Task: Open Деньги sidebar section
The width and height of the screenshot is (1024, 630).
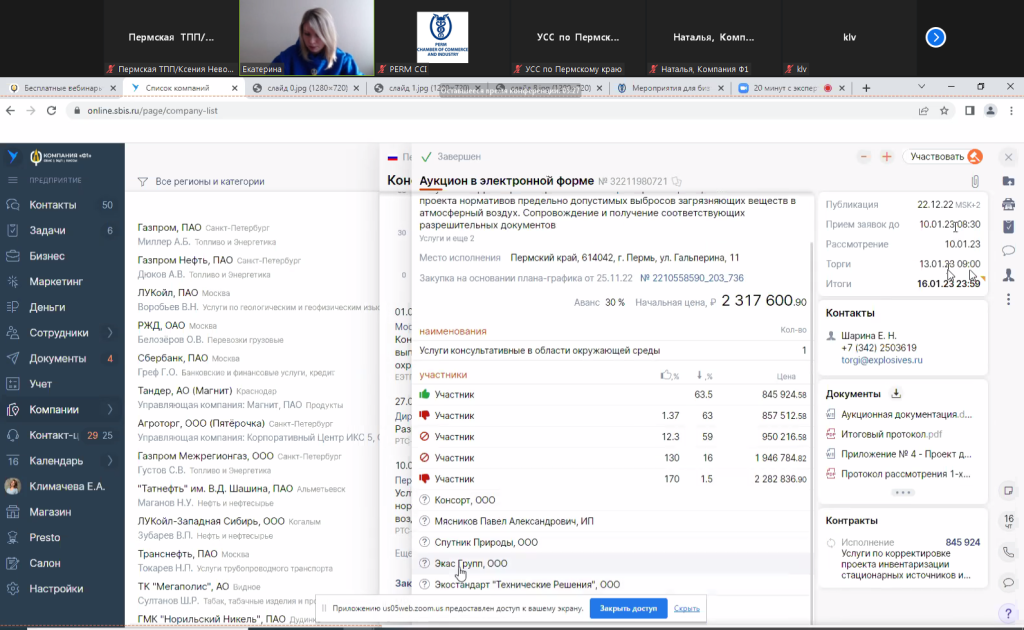Action: [x=47, y=307]
